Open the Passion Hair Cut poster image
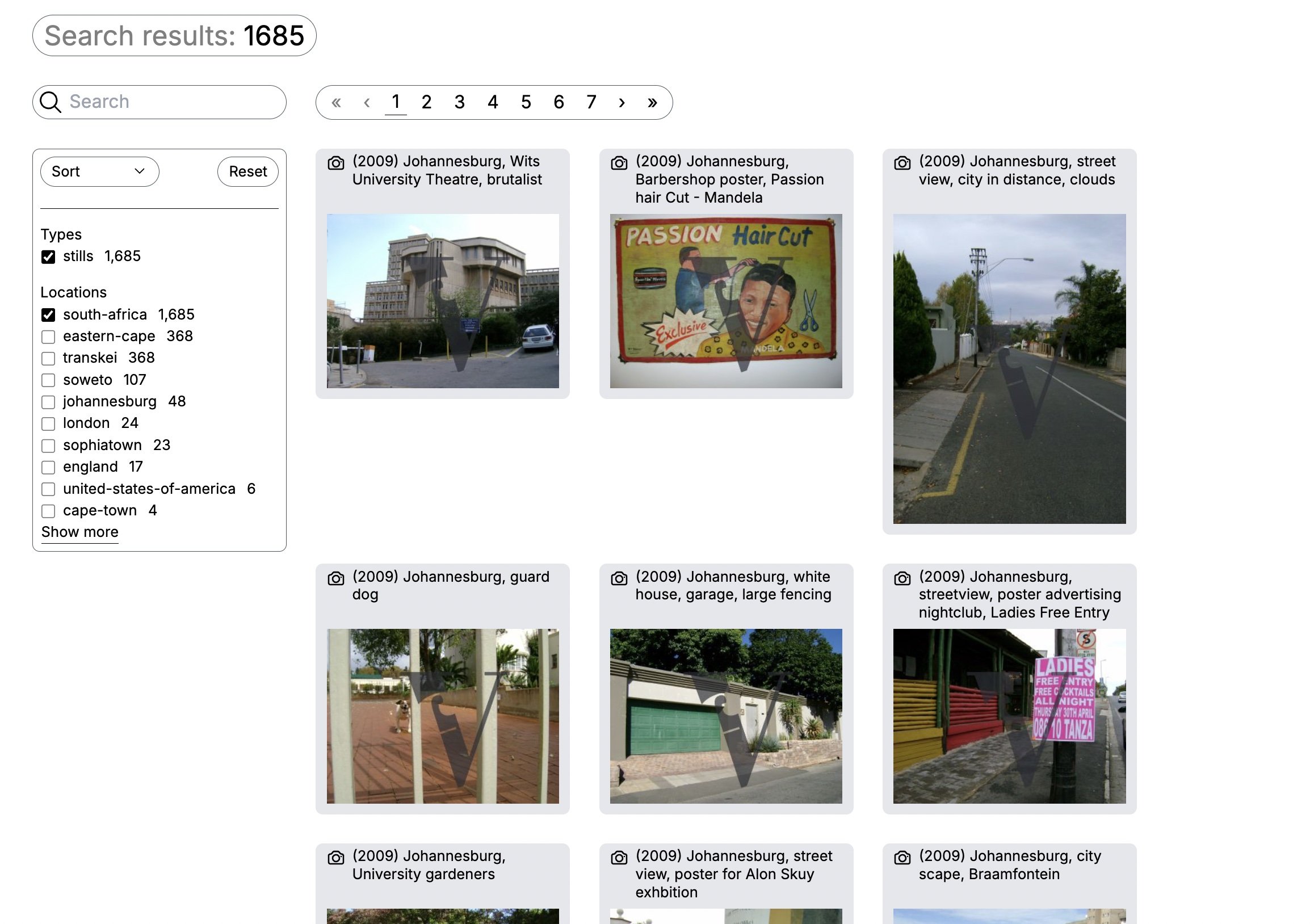This screenshot has width=1310, height=924. [x=726, y=301]
